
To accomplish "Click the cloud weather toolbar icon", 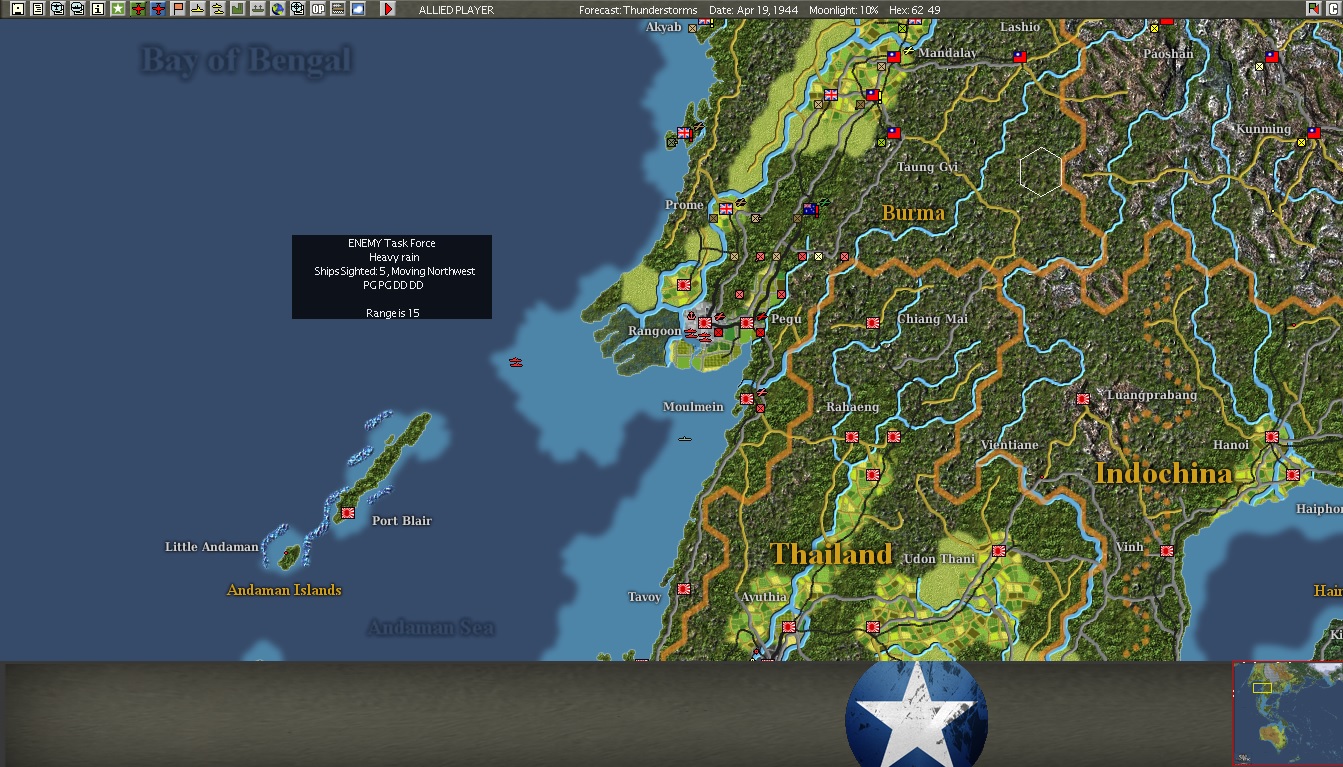I will (x=357, y=9).
